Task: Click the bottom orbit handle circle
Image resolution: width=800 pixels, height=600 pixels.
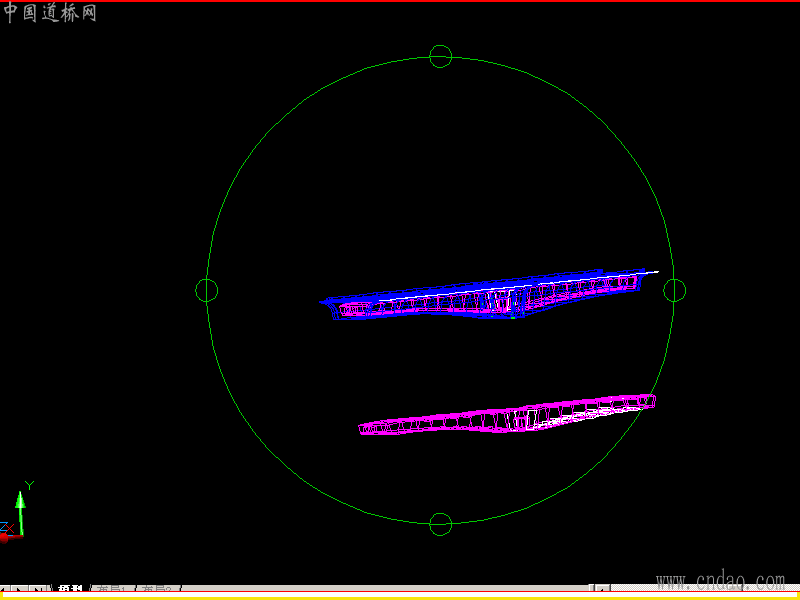Action: (x=440, y=524)
